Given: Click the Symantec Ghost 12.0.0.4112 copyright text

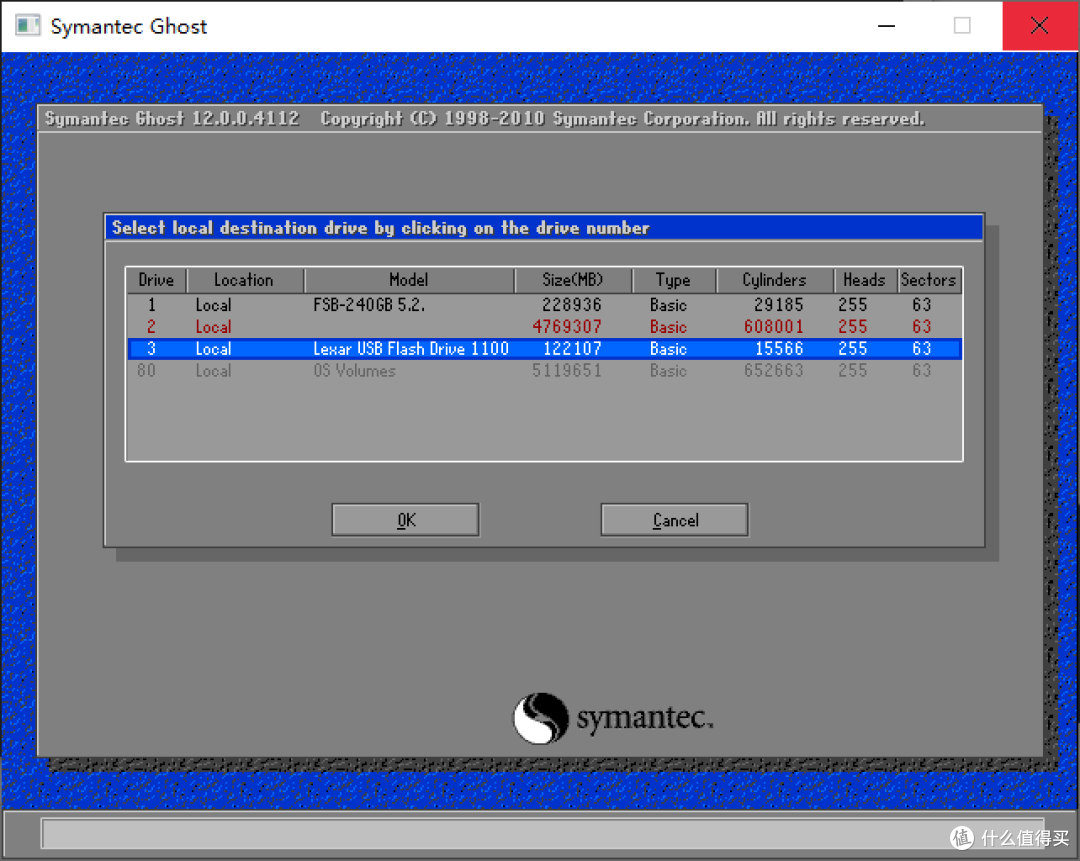Looking at the screenshot, I should [x=484, y=118].
